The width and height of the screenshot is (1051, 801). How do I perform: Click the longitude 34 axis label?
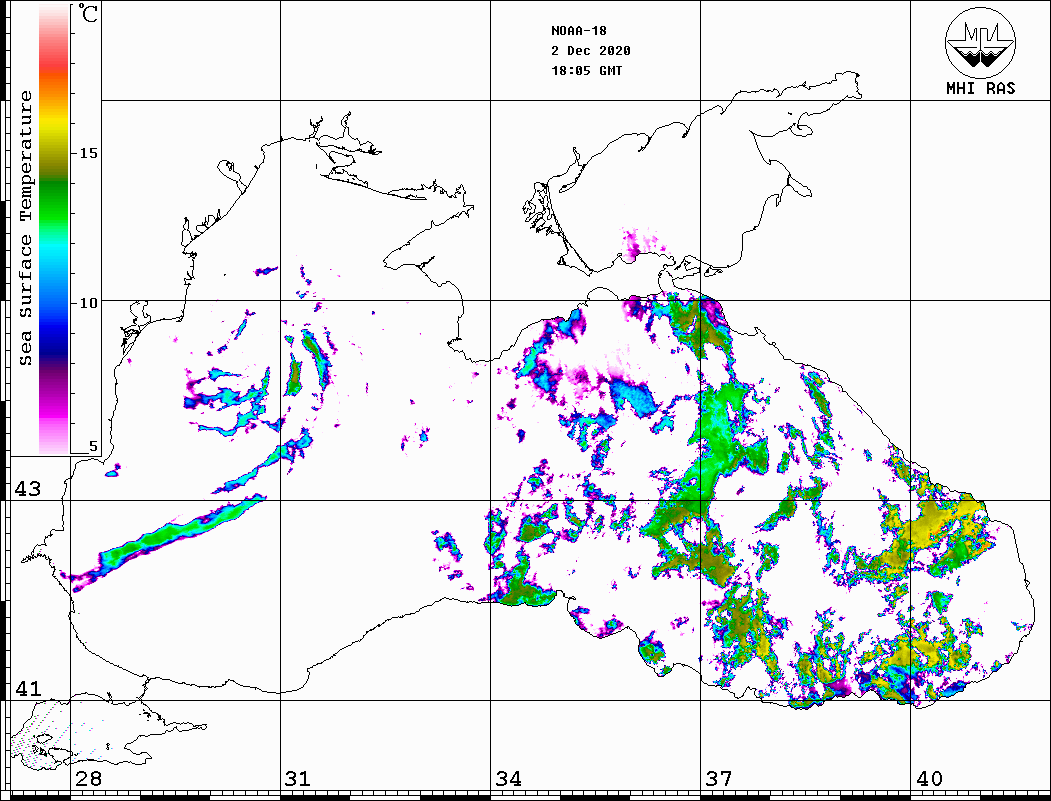point(508,779)
